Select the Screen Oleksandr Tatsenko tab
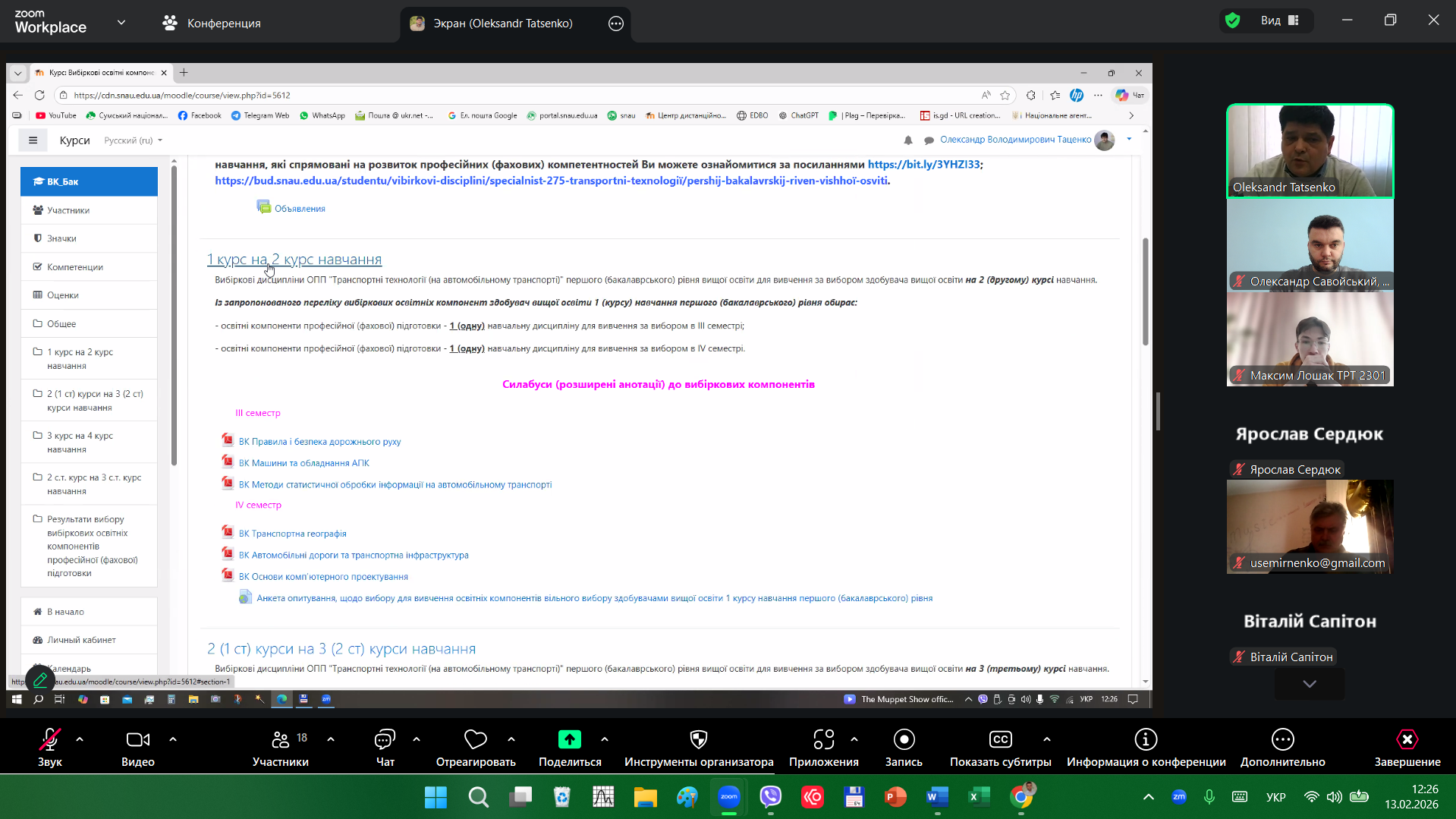 [502, 24]
